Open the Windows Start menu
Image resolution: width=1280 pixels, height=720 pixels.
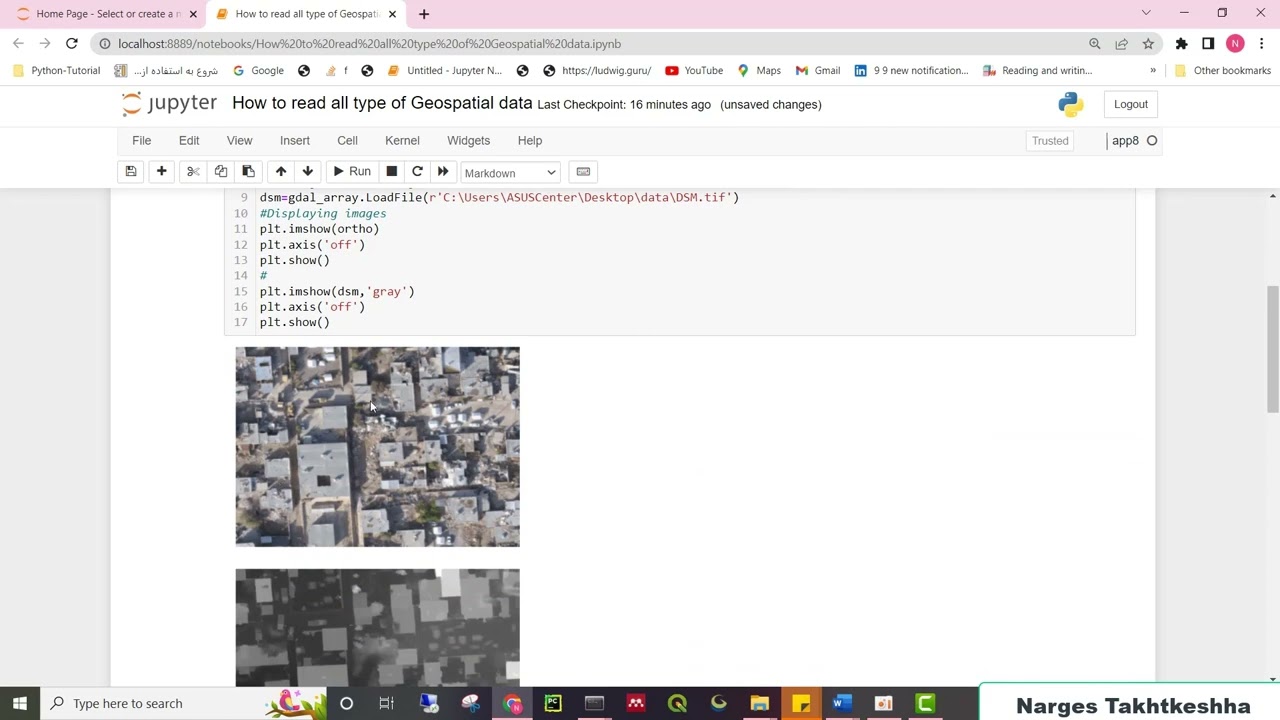tap(20, 703)
